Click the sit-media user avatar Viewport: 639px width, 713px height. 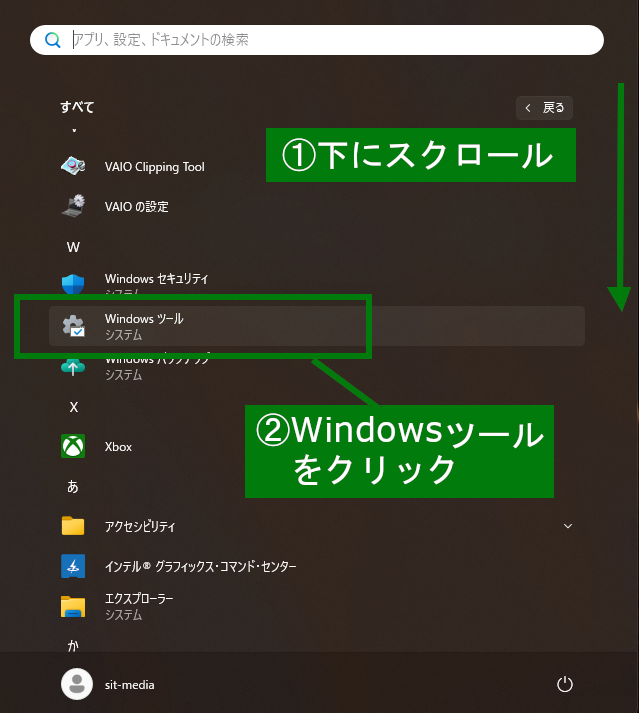click(x=77, y=684)
